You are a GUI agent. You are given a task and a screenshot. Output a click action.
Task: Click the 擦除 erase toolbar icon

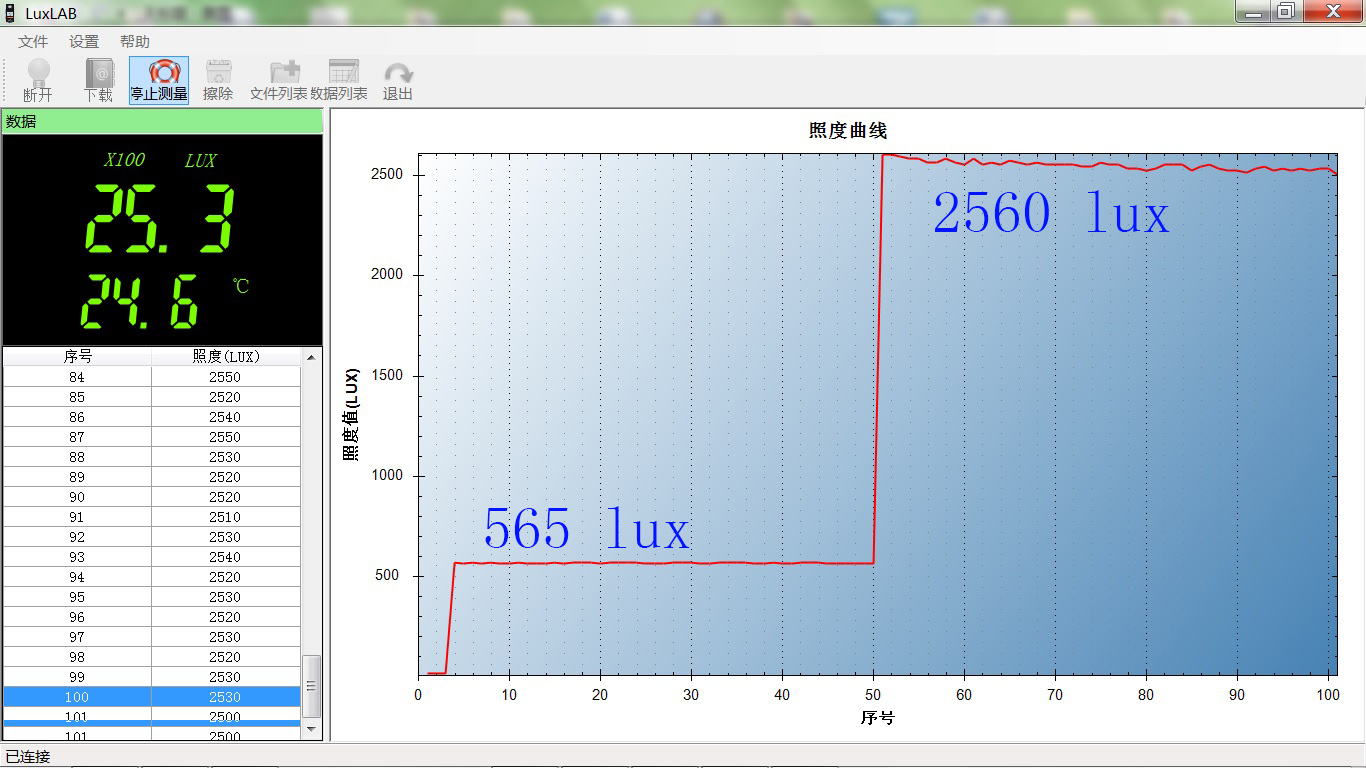[x=218, y=80]
